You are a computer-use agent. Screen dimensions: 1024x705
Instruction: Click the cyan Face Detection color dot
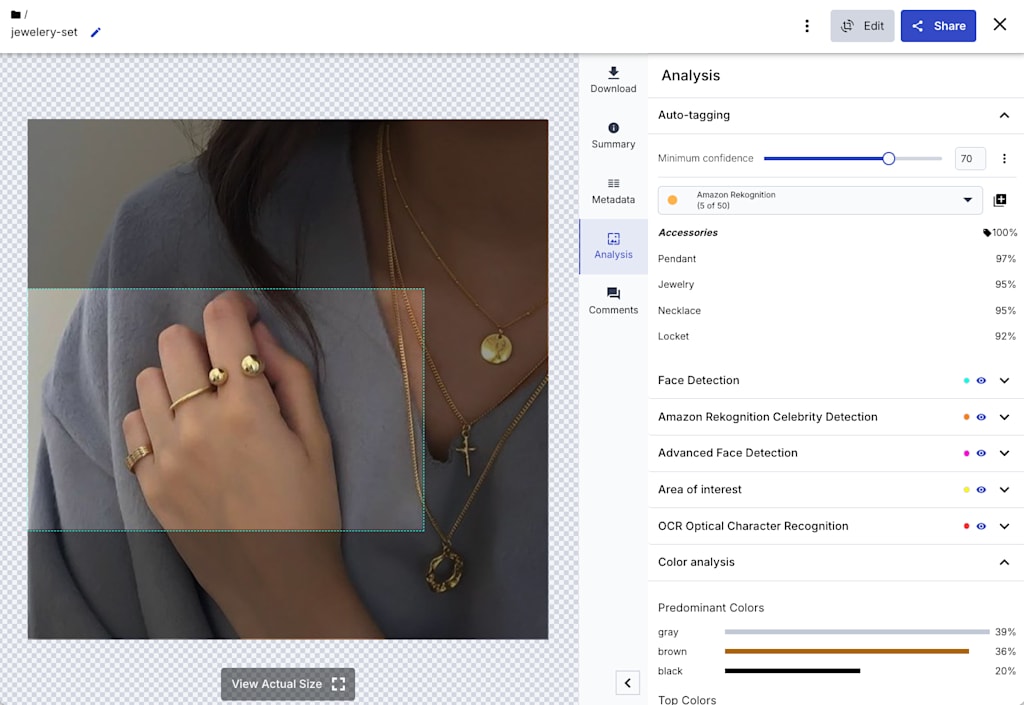(x=967, y=381)
